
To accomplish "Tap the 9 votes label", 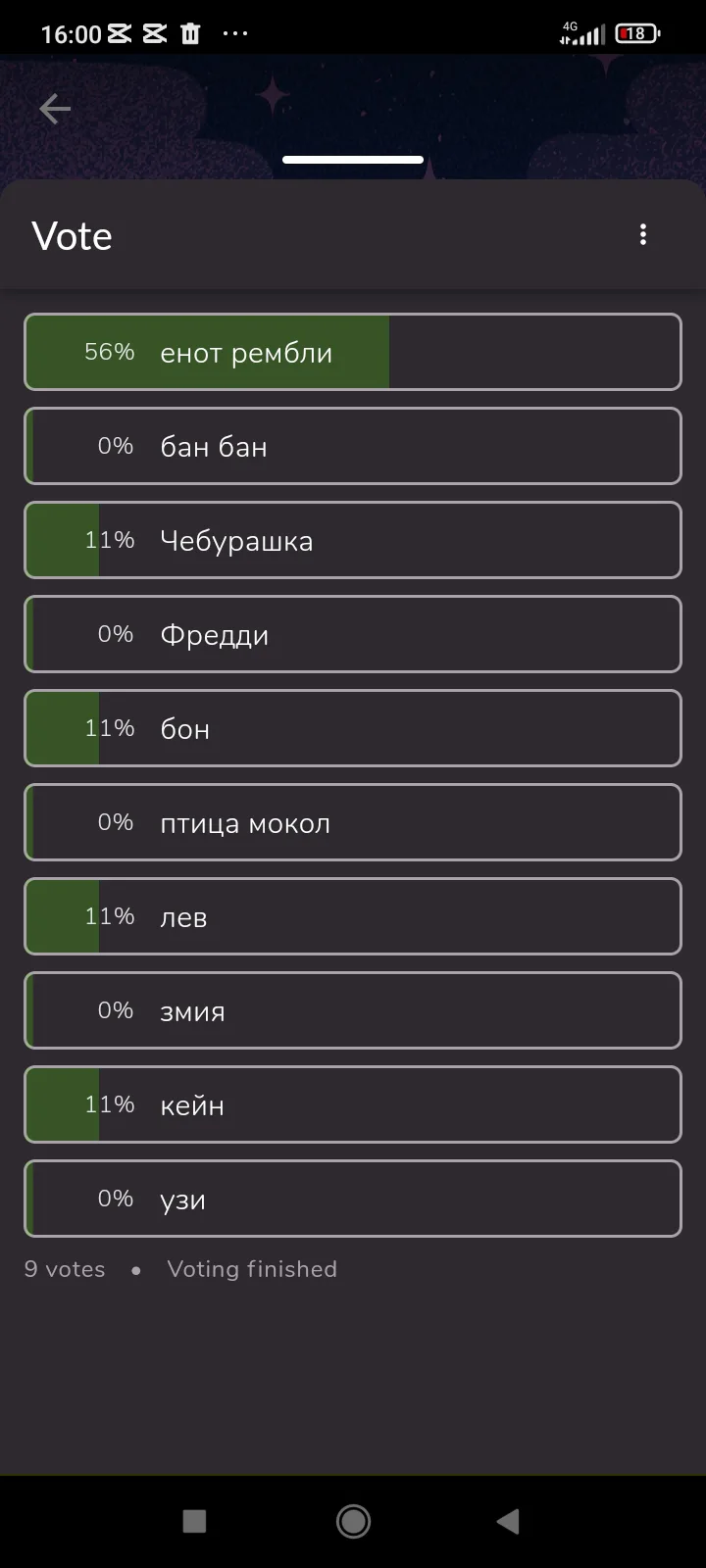I will (65, 1269).
